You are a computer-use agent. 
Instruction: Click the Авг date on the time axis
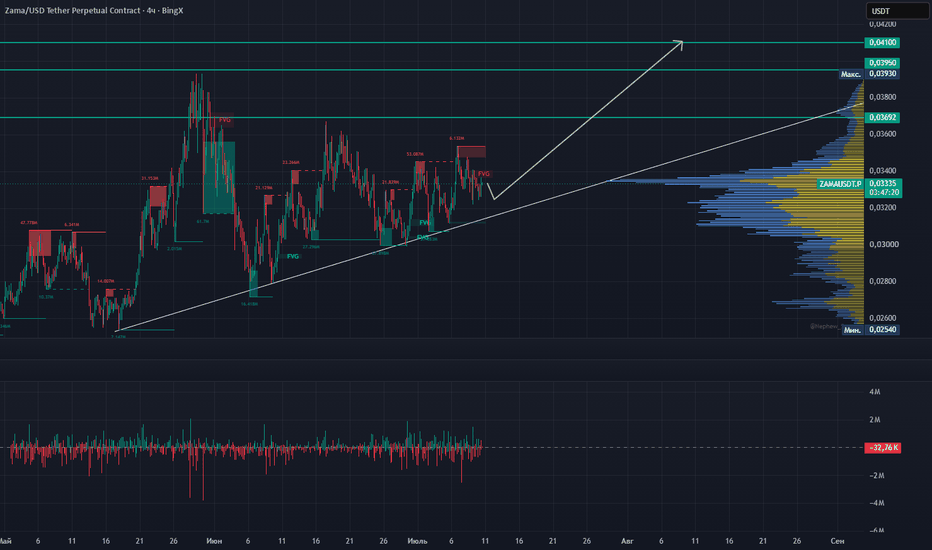click(627, 541)
